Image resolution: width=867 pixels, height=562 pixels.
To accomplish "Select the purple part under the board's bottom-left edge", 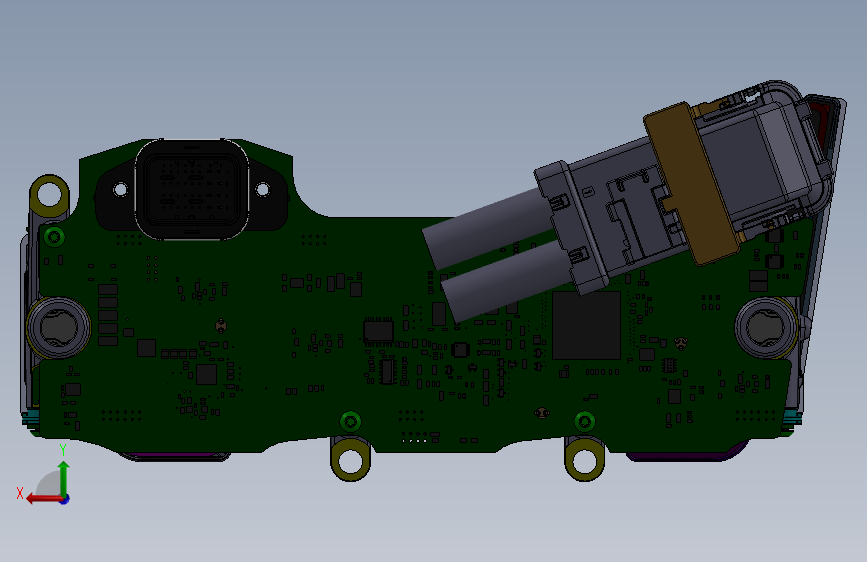I will click(x=175, y=456).
